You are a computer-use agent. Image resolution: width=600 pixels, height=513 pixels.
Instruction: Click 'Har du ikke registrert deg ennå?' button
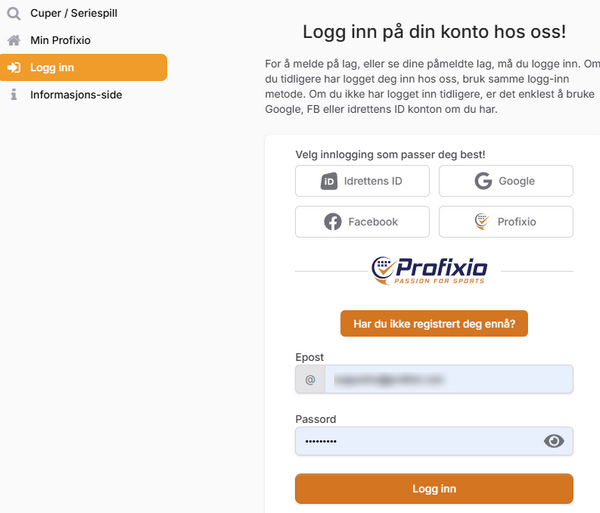[434, 323]
